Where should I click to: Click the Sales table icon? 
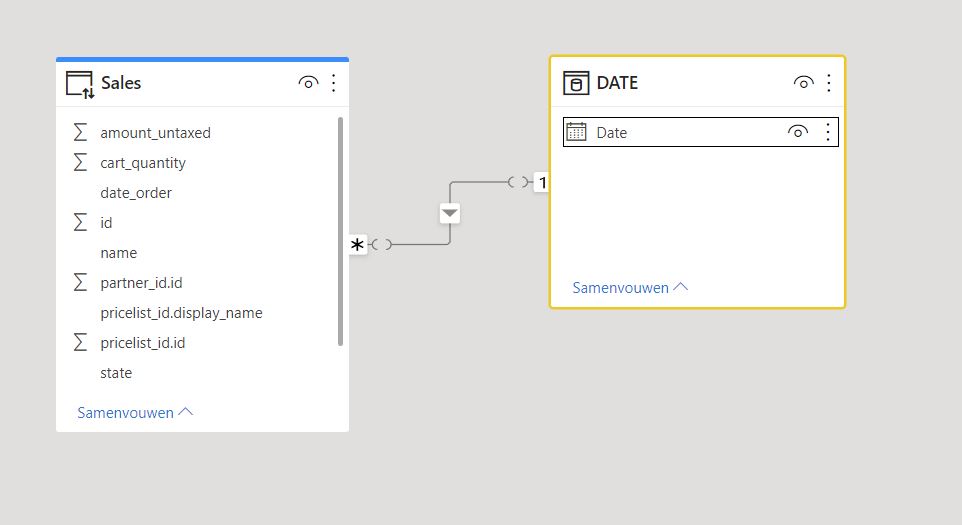point(80,84)
